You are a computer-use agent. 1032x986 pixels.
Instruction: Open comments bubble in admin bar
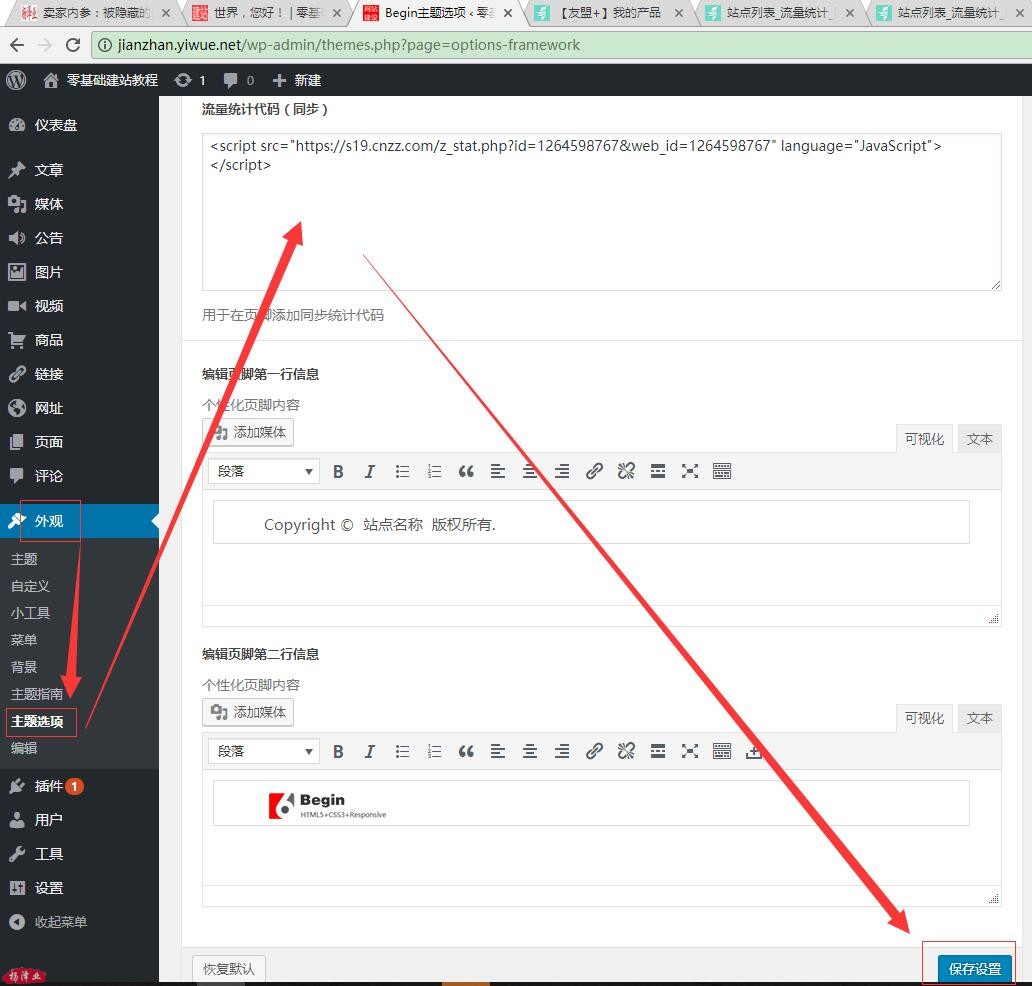(x=238, y=80)
